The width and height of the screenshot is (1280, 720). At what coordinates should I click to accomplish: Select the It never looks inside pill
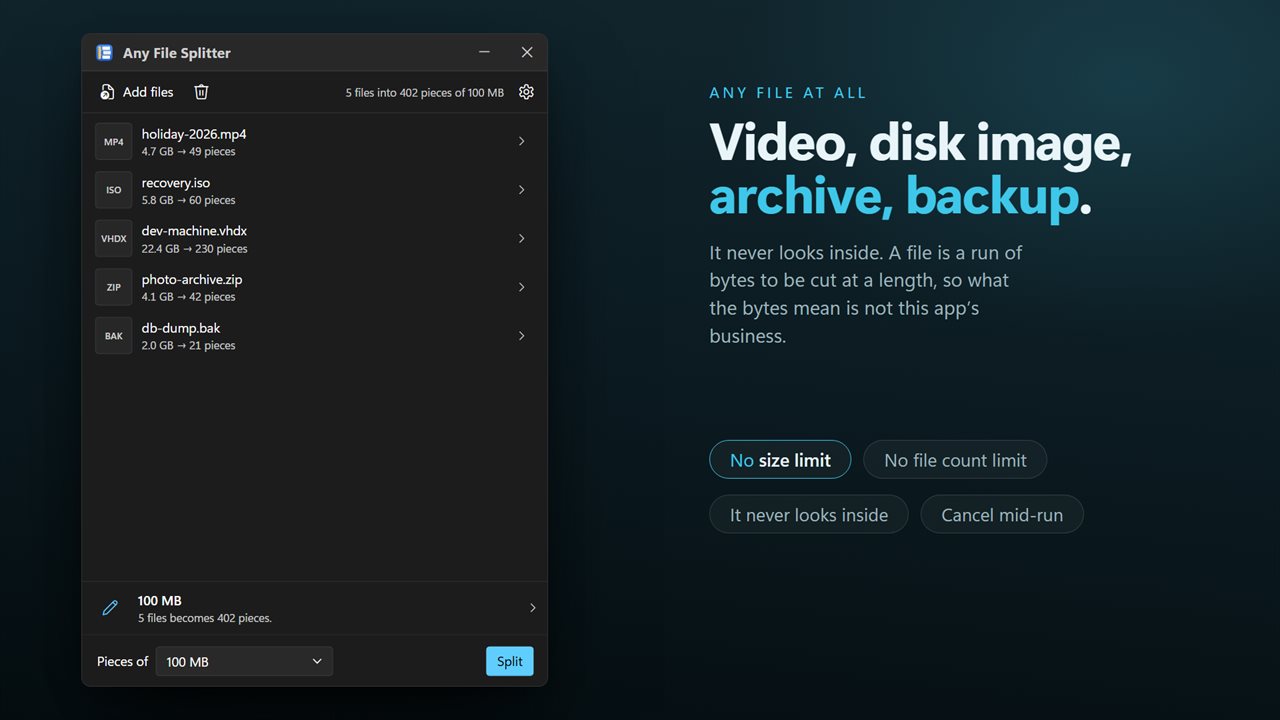pyautogui.click(x=809, y=515)
